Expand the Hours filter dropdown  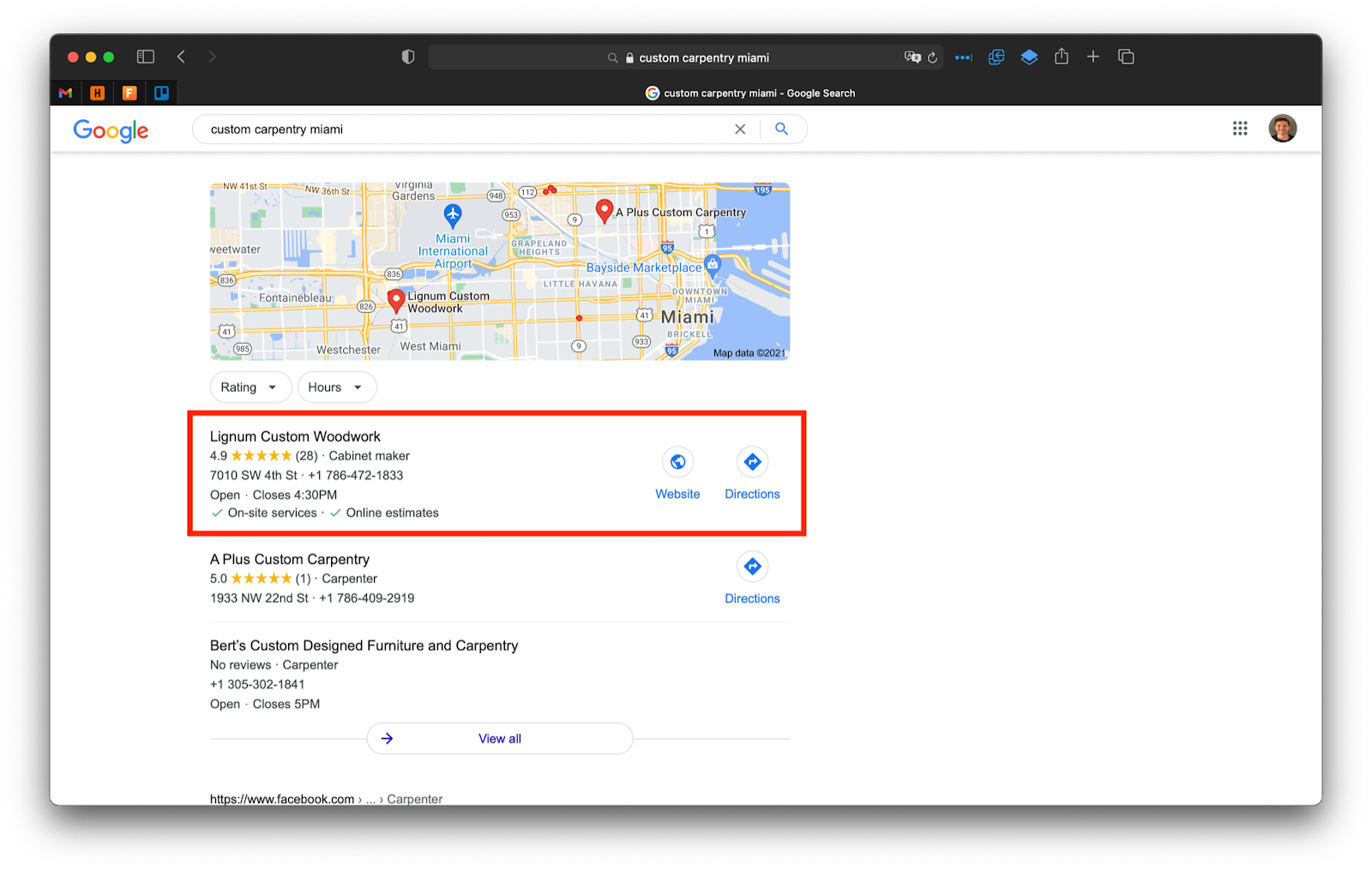coord(337,387)
